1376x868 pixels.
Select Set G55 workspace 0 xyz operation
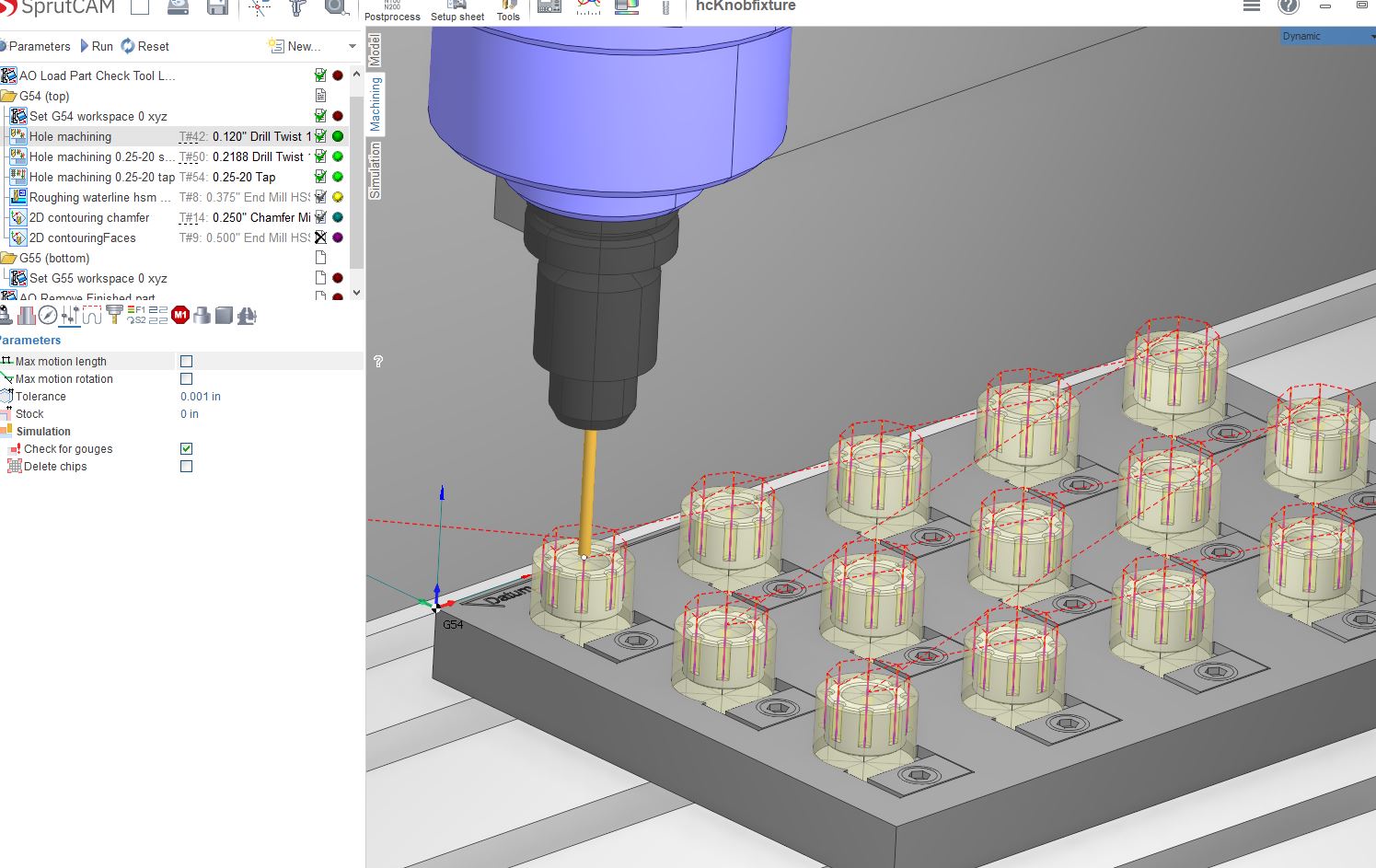click(98, 278)
